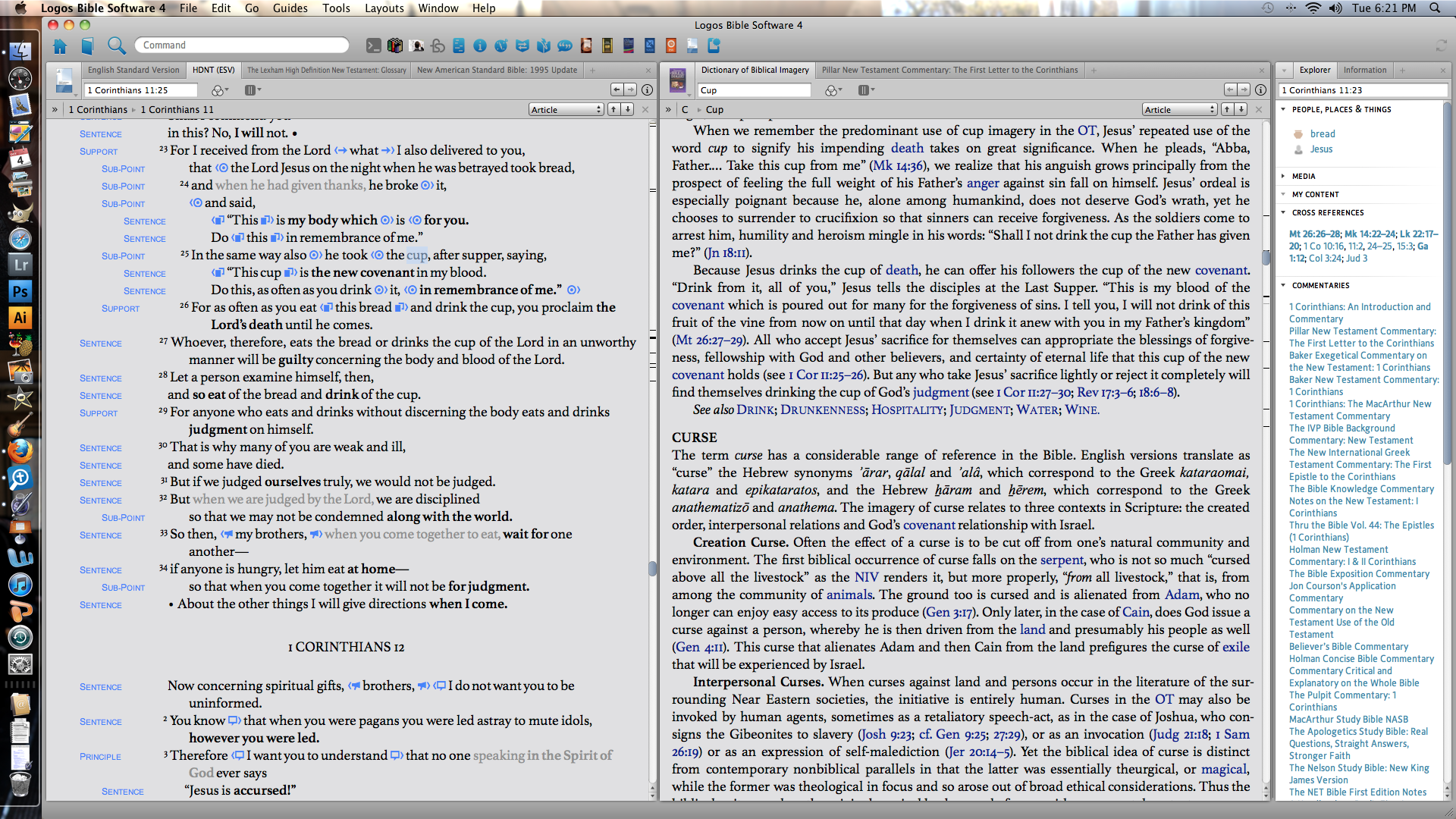This screenshot has height=819, width=1456.
Task: Switch to Information tab
Action: click(x=1365, y=70)
